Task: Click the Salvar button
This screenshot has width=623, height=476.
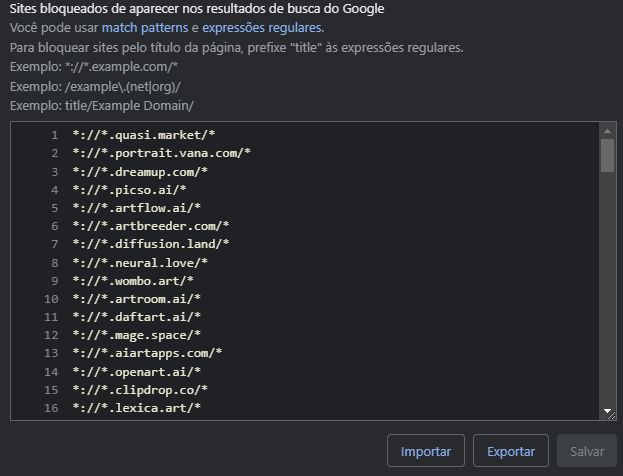Action: (587, 451)
